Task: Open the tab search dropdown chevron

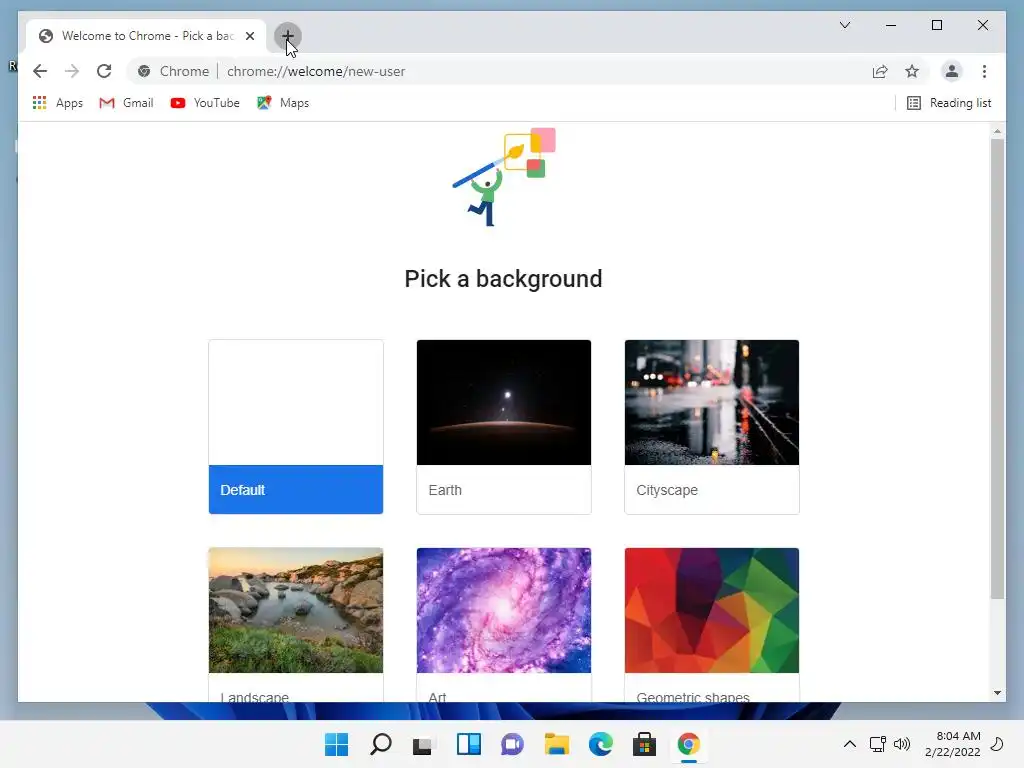Action: 844,25
